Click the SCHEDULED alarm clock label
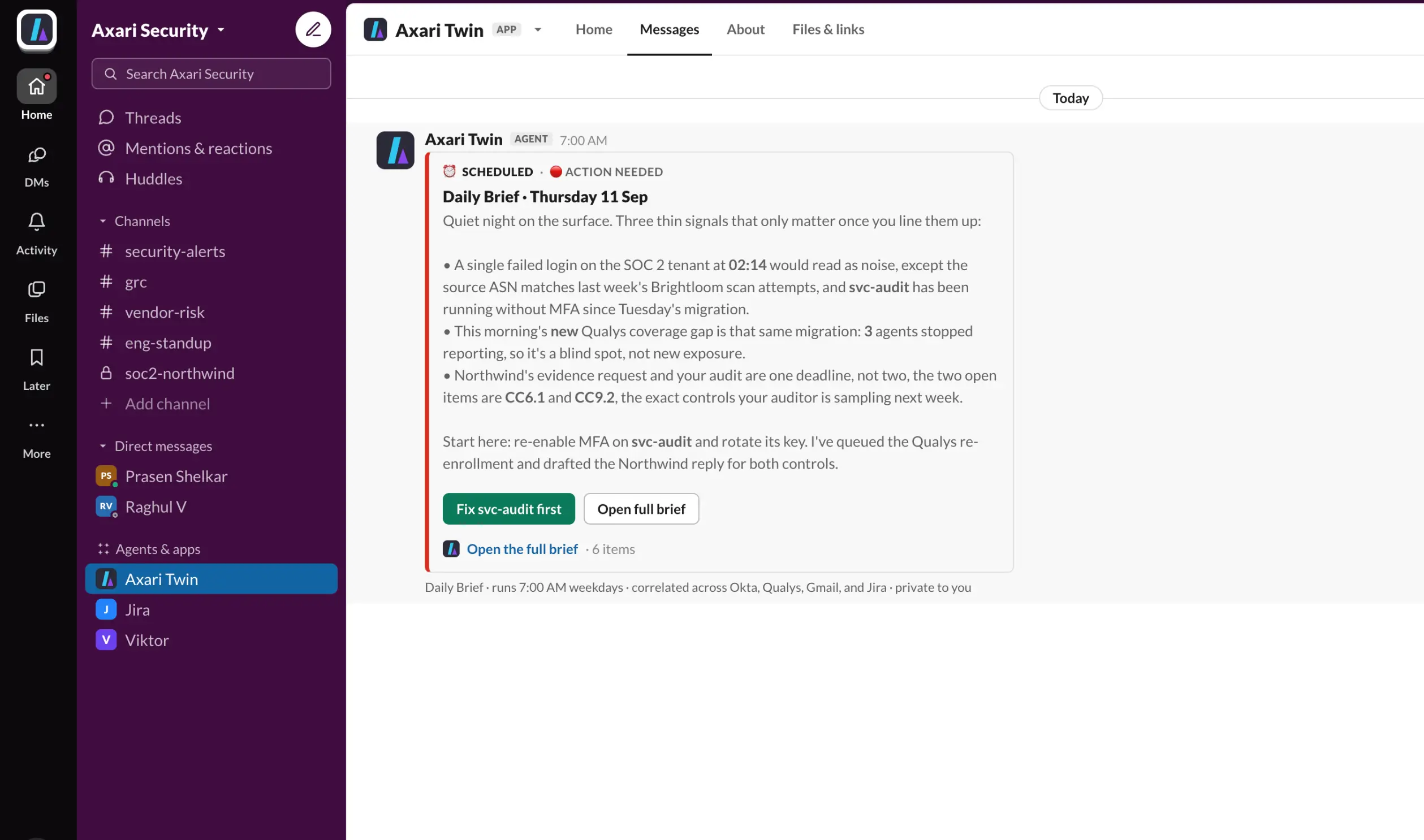This screenshot has width=1424, height=840. pos(488,172)
